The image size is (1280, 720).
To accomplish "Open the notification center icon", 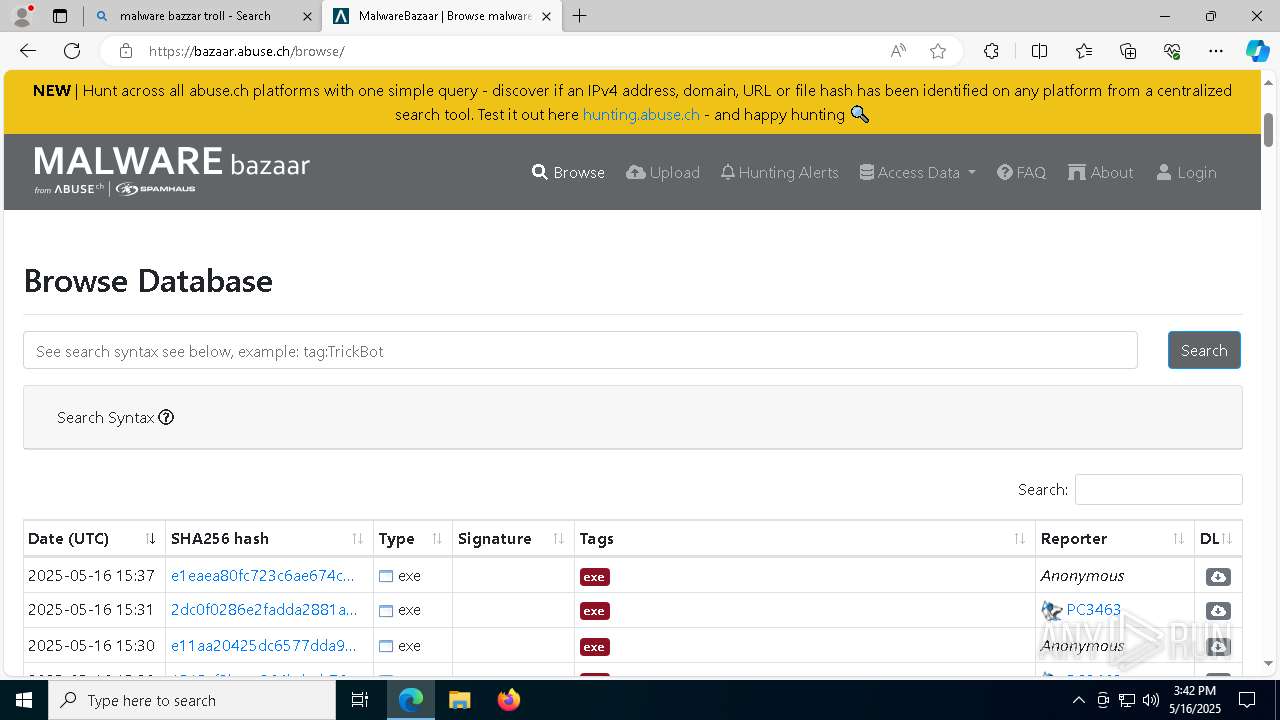I will 1247,700.
